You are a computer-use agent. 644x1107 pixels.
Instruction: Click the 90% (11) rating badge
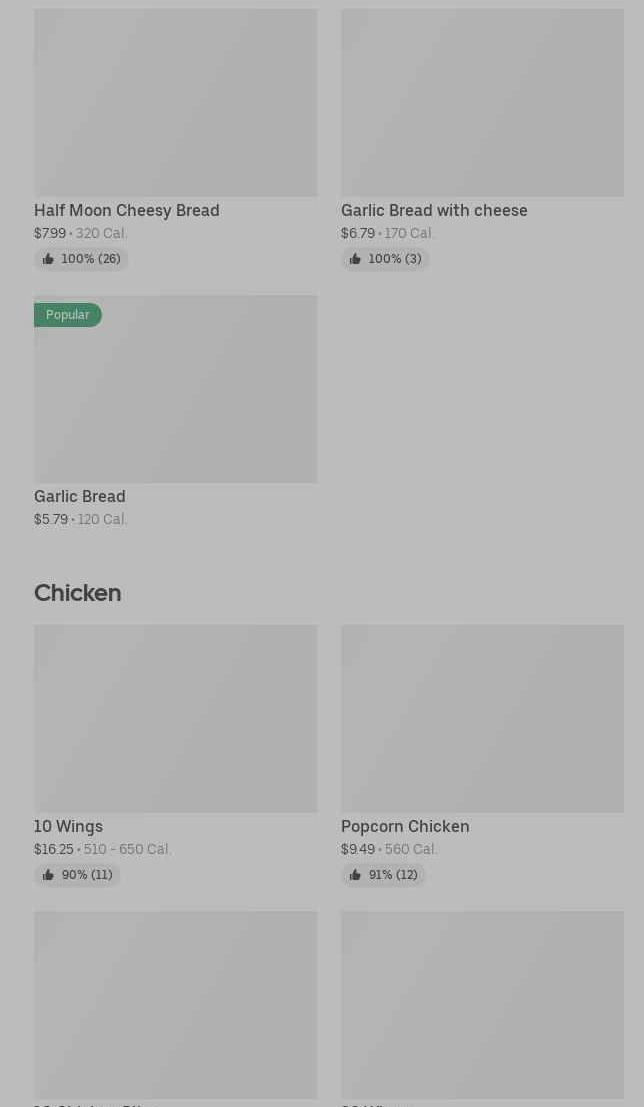click(78, 875)
